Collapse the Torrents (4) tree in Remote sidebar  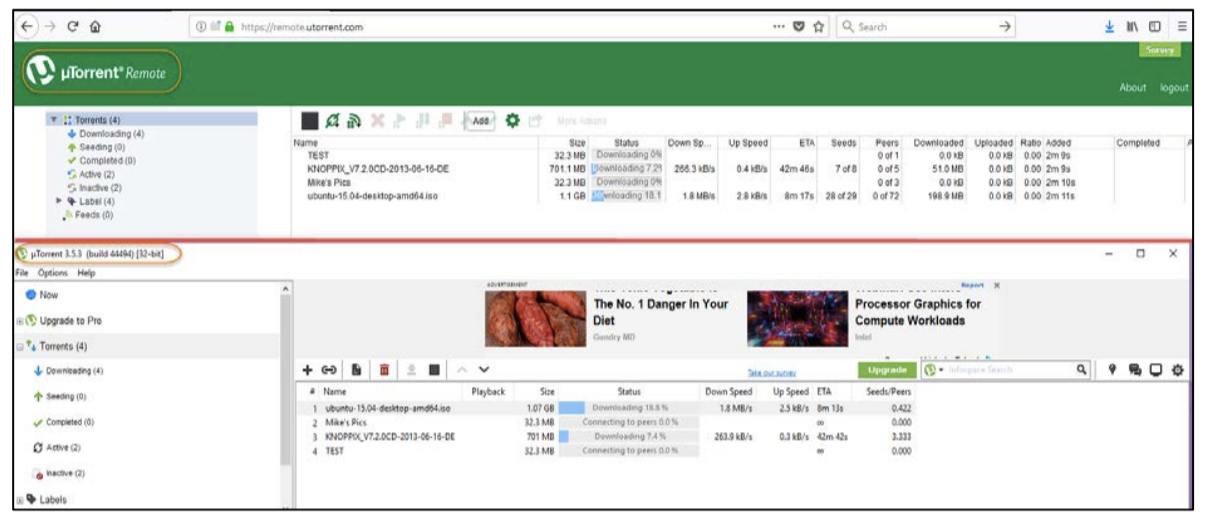53,120
